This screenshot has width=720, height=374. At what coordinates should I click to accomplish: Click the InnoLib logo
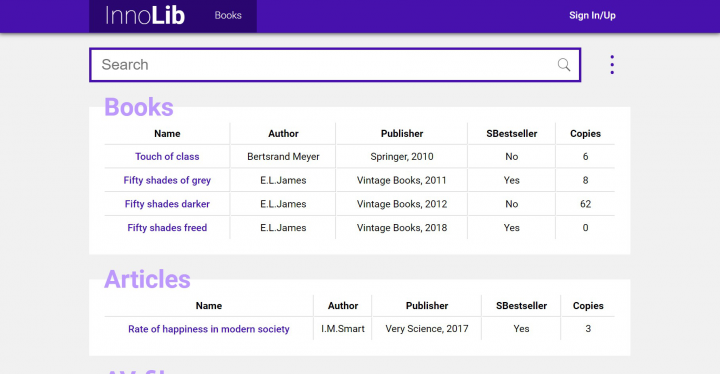[145, 16]
